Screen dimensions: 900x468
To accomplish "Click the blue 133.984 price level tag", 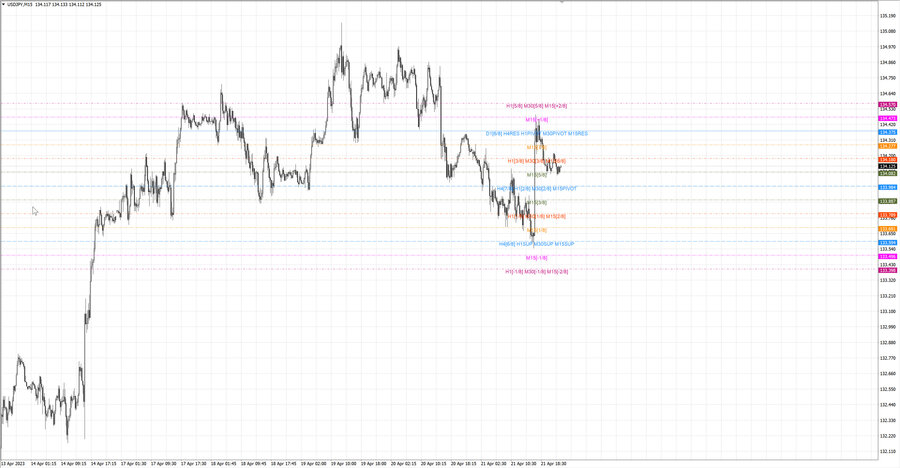I will click(x=888, y=187).
